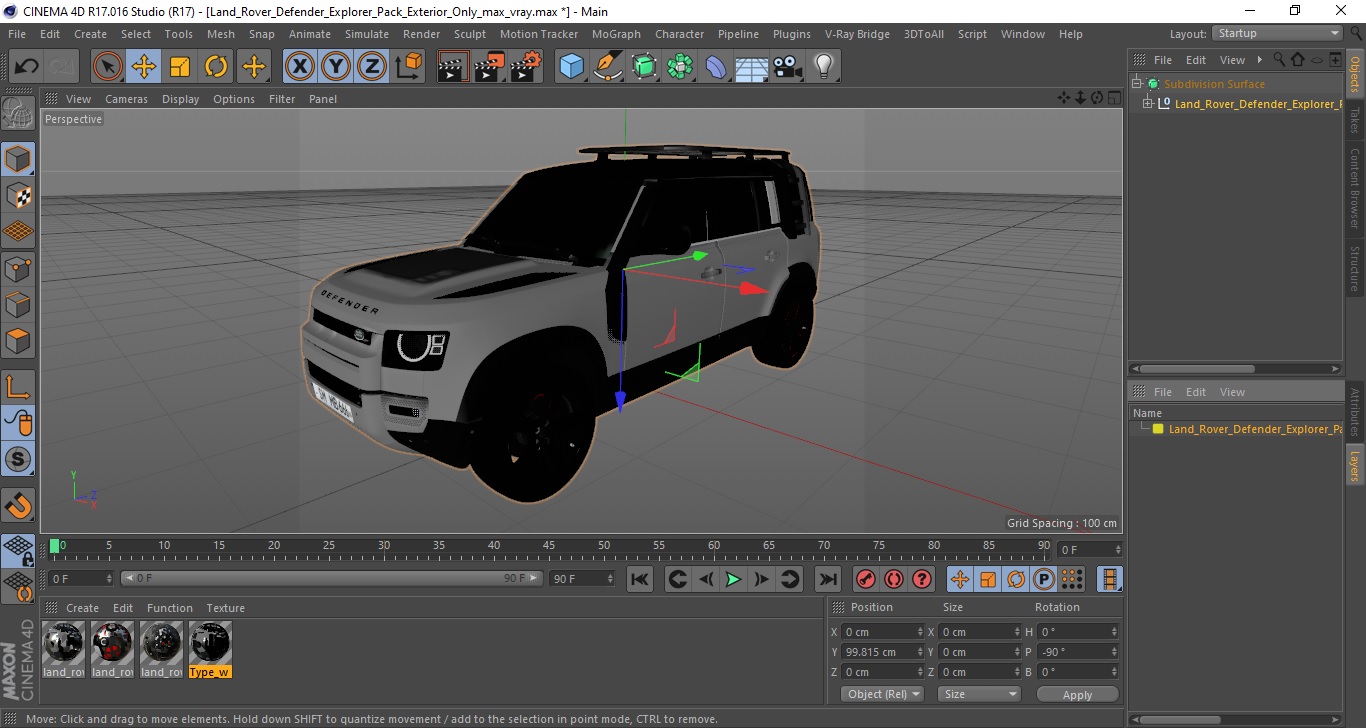
Task: Expand the Land_Rover_Defender object tree
Action: coord(1148,103)
